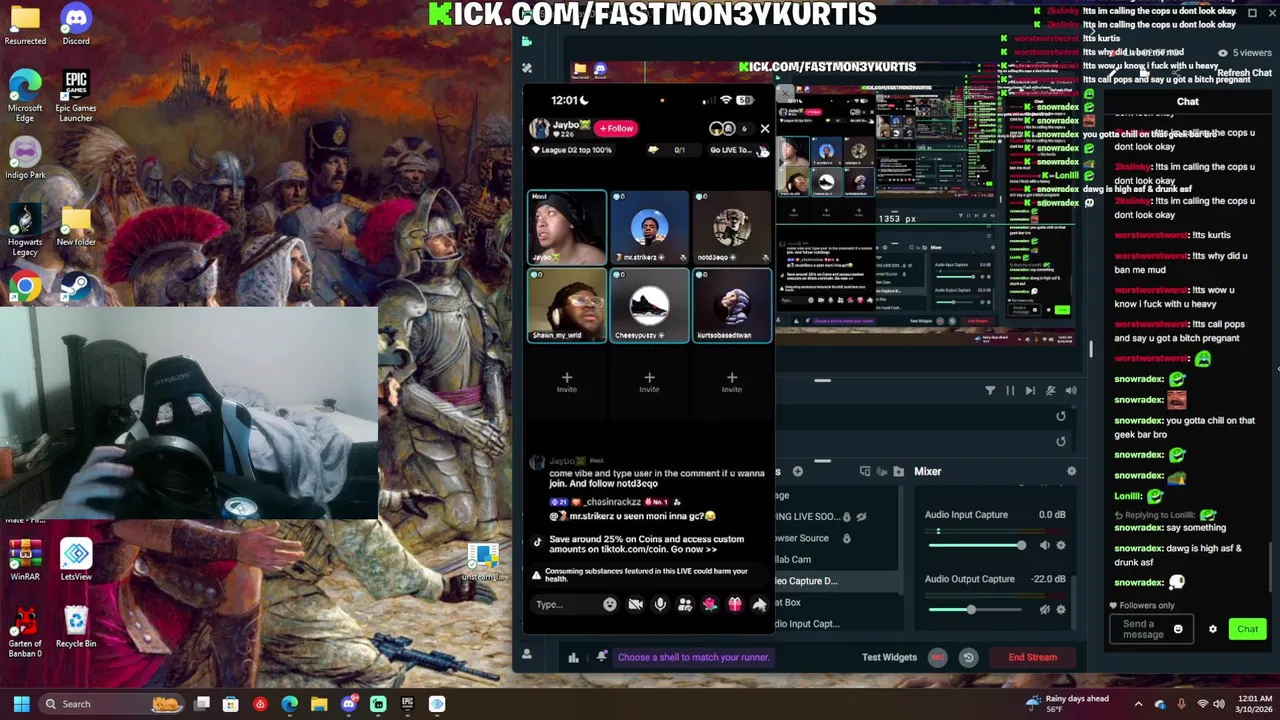Screen dimensions: 1280x720
Task: Follow Jaybo on TikTok LIVE
Action: [x=617, y=128]
